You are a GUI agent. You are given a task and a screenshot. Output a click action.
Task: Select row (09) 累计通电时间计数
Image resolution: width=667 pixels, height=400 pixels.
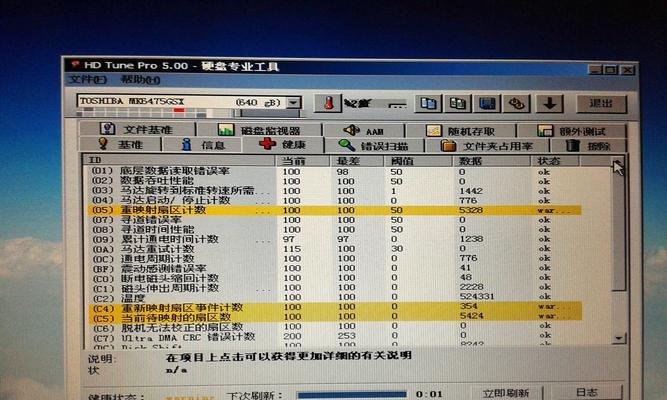334,239
